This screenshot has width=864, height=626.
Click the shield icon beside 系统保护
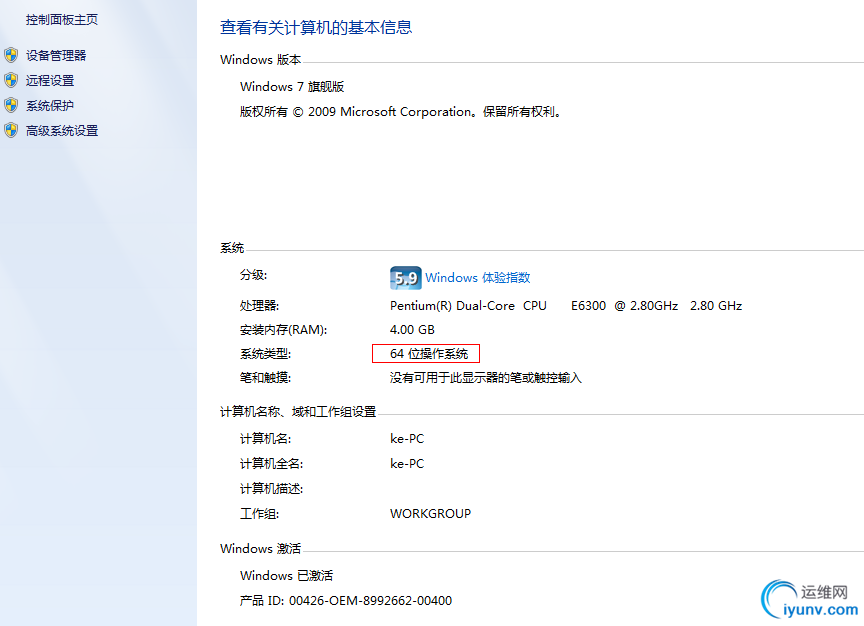click(x=11, y=105)
